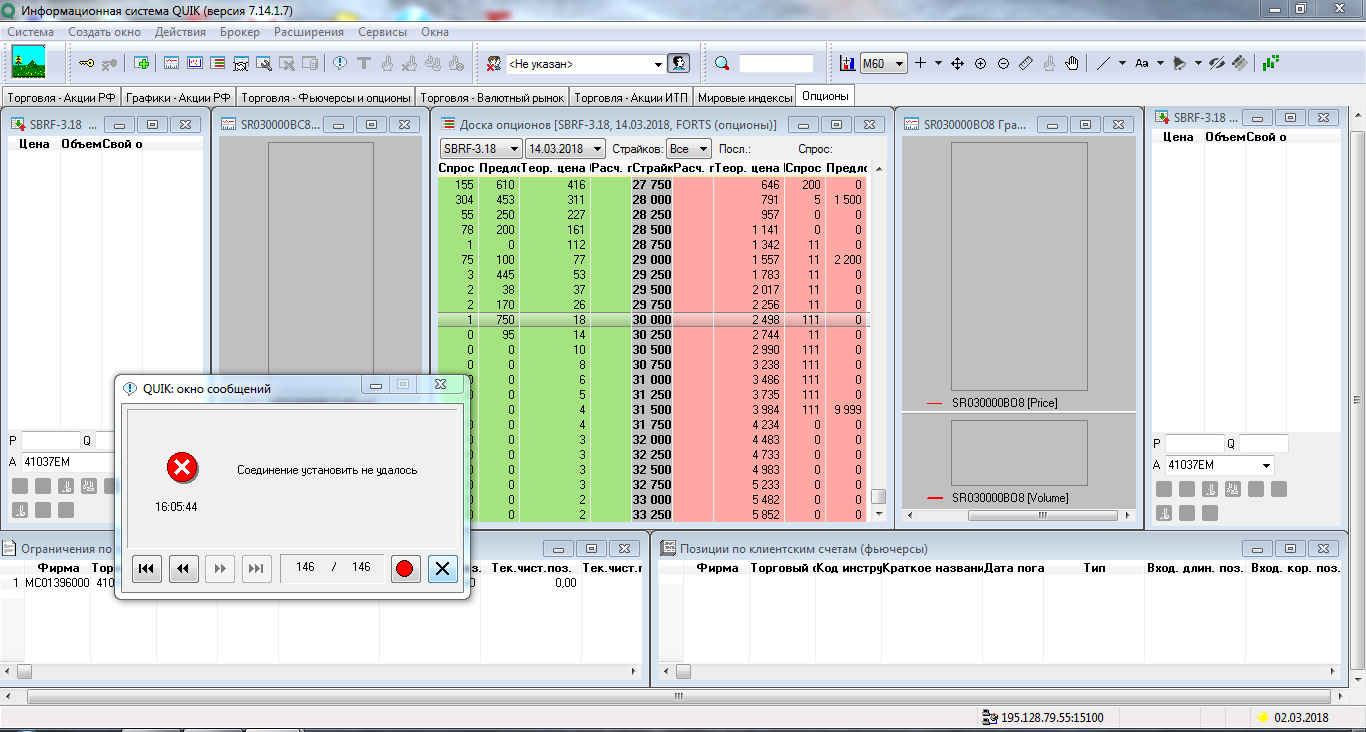Click the grey T icon in toolbar
This screenshot has width=1366, height=732.
(x=363, y=63)
